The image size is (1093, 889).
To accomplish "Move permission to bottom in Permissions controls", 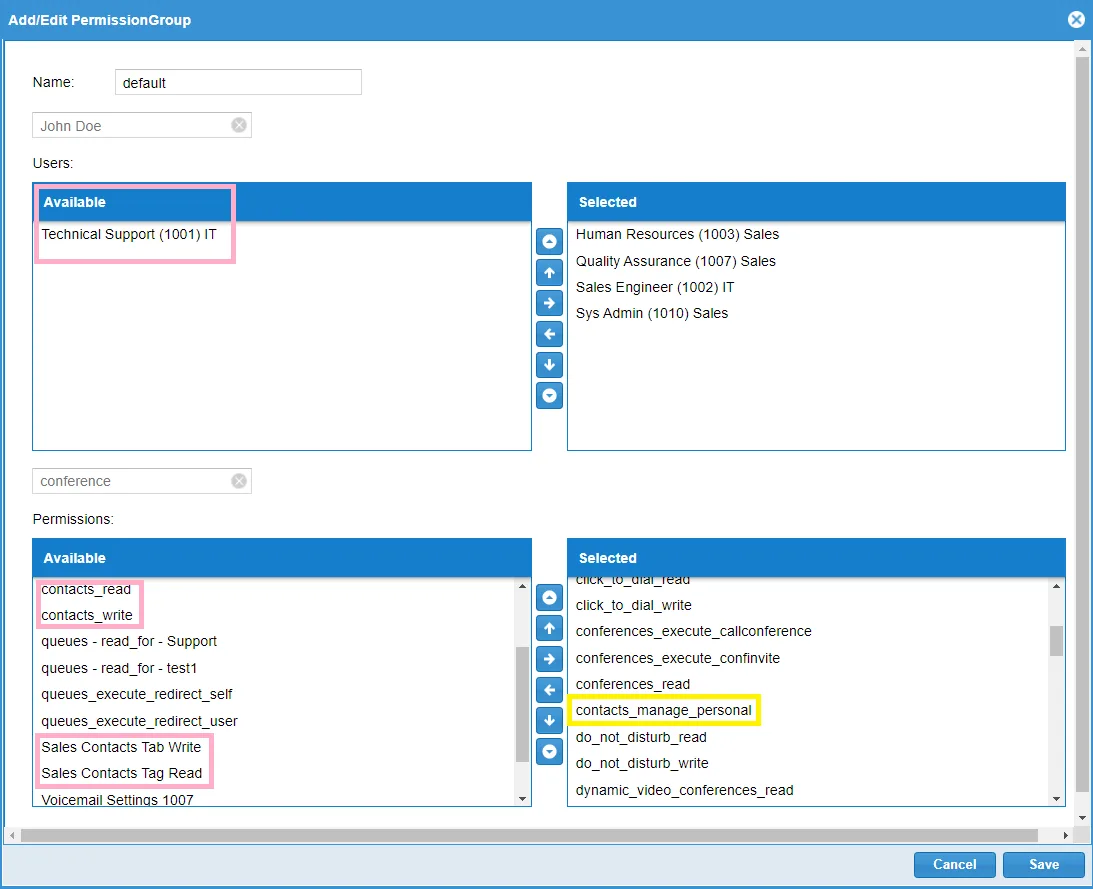I will point(549,751).
